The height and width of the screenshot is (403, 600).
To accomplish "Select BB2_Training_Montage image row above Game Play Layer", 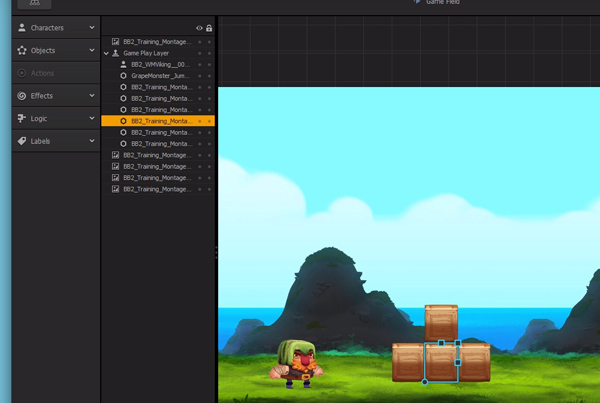I will [x=158, y=42].
